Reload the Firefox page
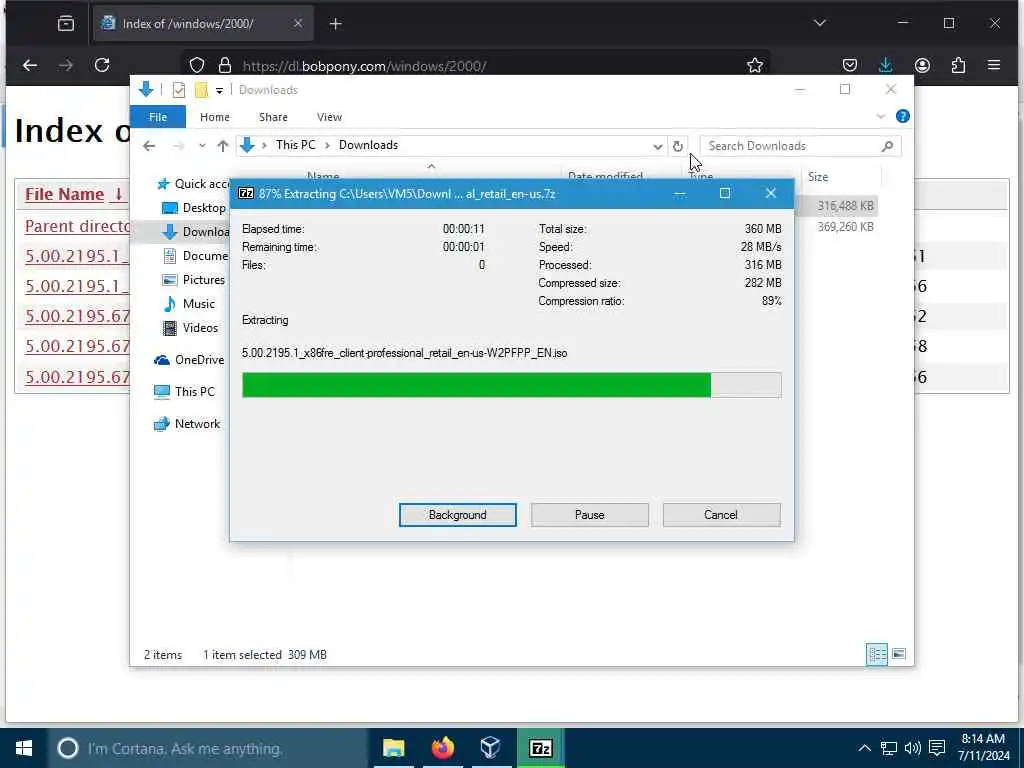 click(x=102, y=65)
